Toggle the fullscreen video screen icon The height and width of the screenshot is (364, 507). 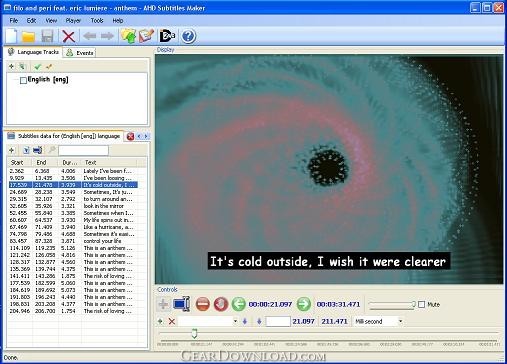(182, 304)
